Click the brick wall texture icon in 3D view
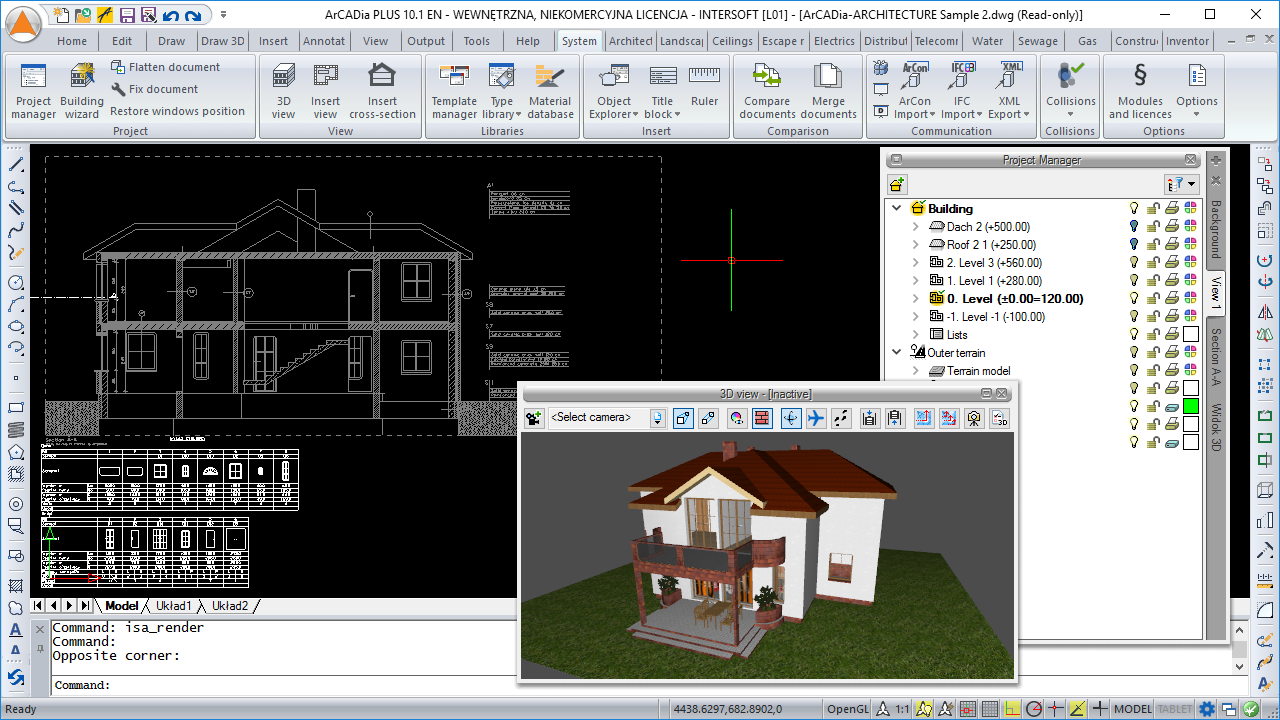Image resolution: width=1280 pixels, height=720 pixels. point(762,418)
